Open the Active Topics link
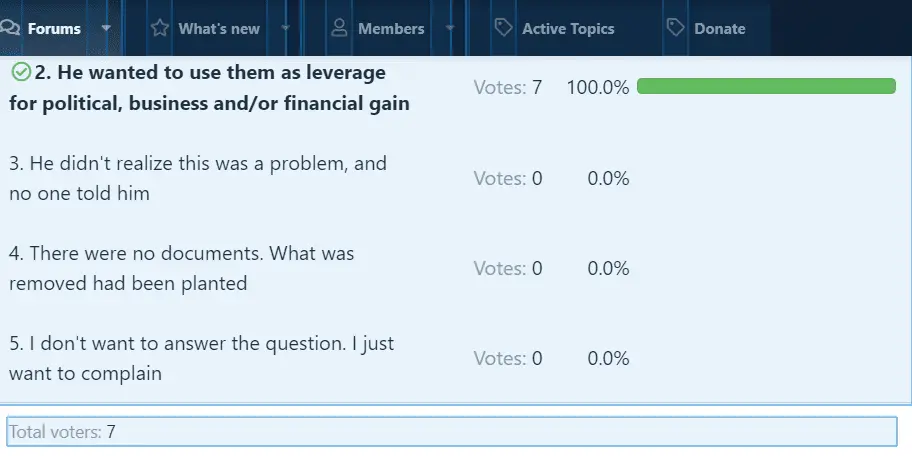The width and height of the screenshot is (912, 456). click(568, 28)
